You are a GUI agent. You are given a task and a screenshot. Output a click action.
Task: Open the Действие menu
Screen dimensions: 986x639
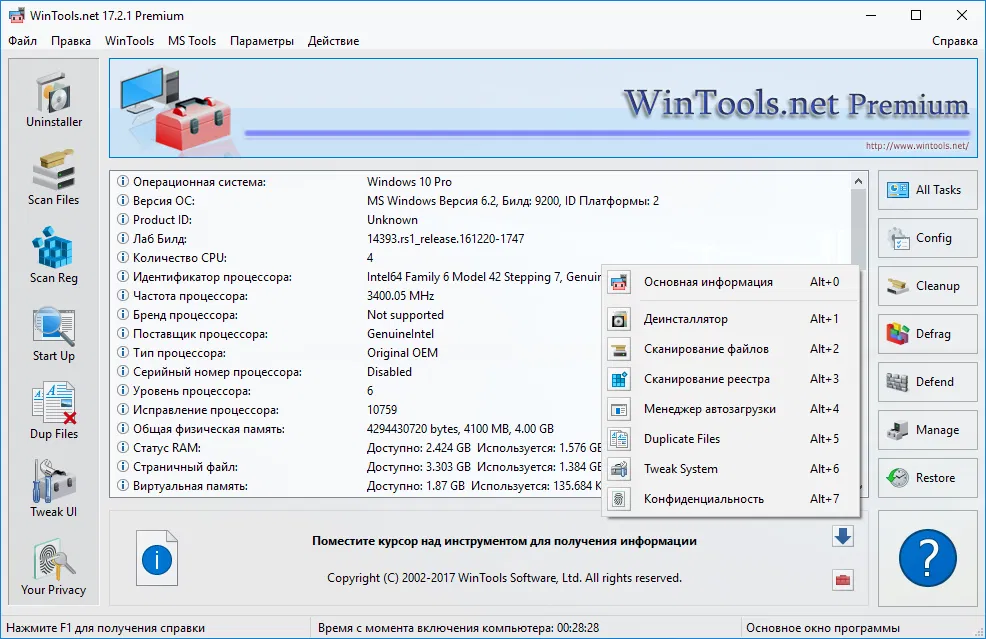pyautogui.click(x=333, y=41)
